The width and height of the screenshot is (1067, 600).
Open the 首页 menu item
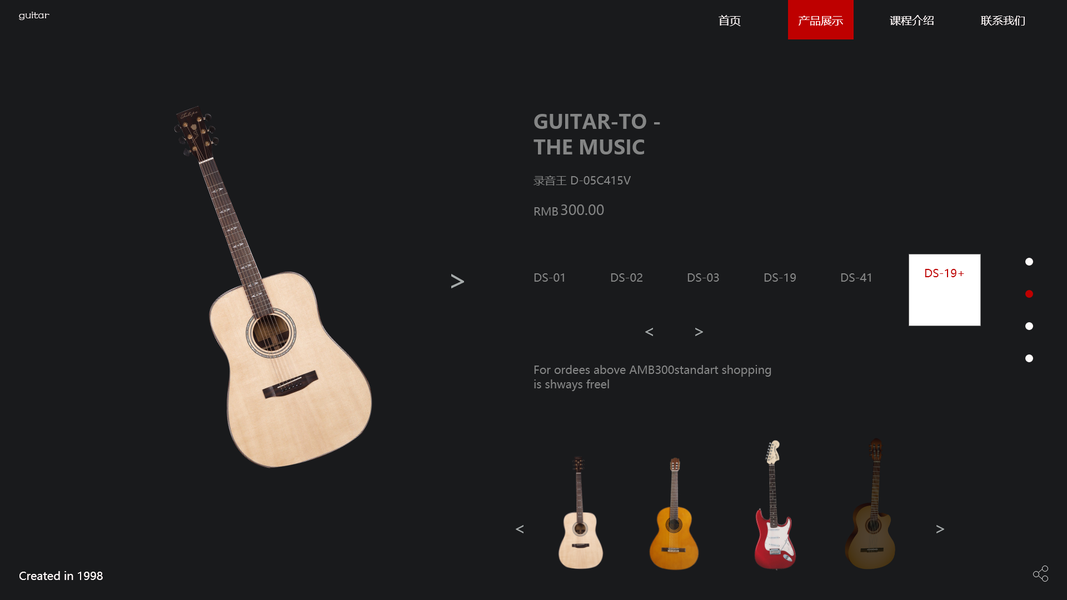[729, 20]
